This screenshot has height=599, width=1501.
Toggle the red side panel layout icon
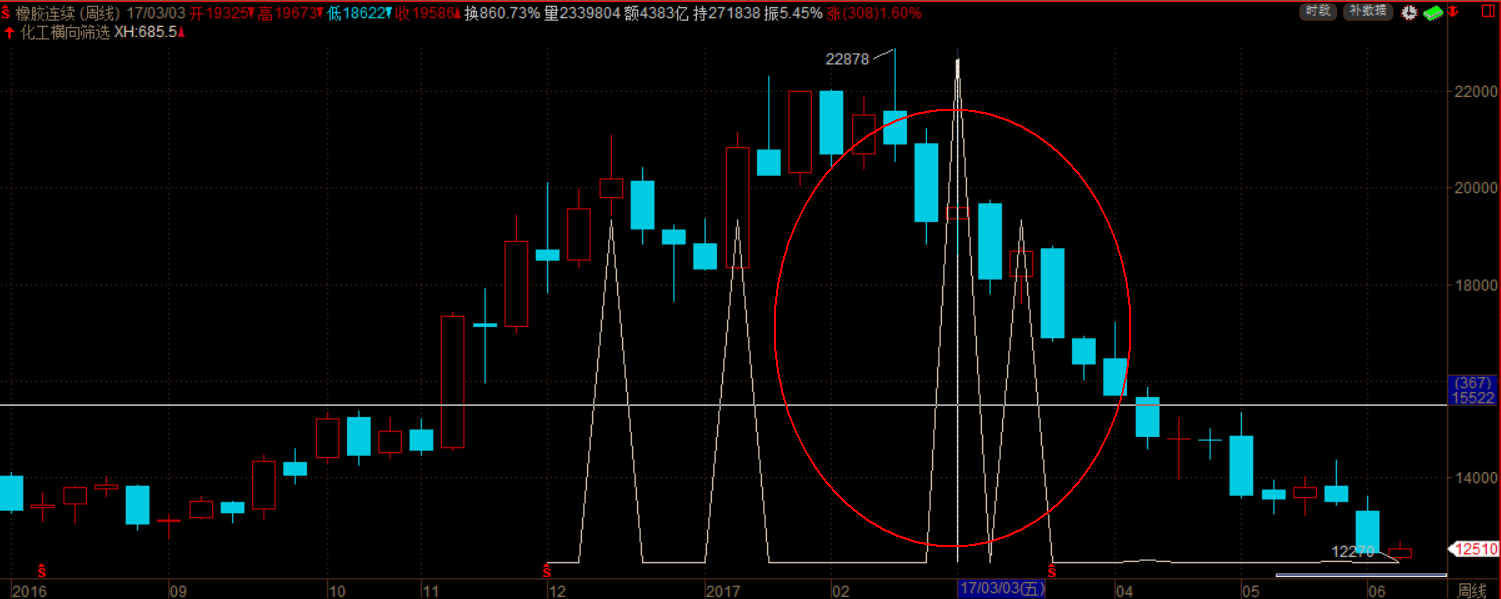[1489, 12]
